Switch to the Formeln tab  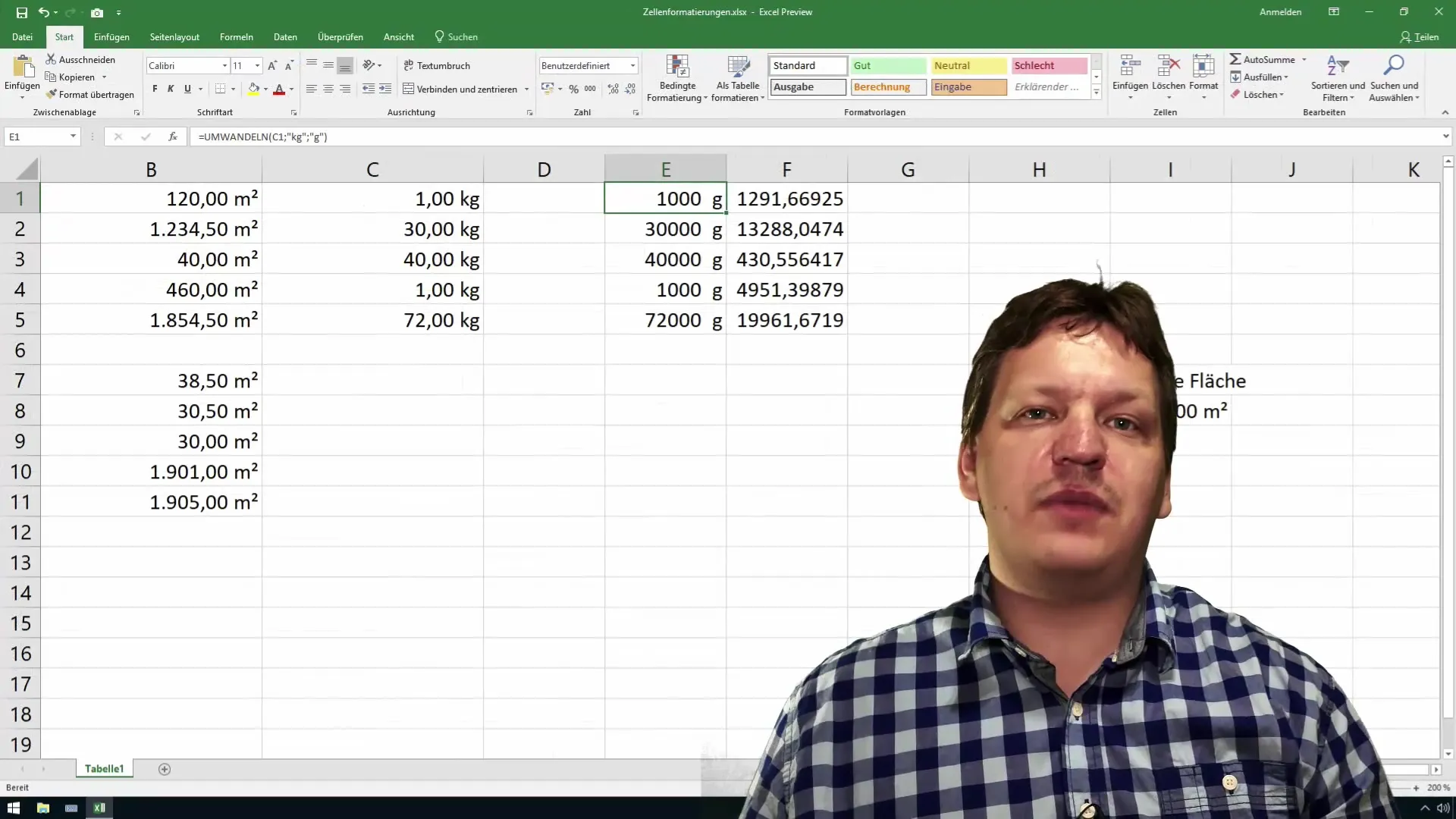(x=237, y=36)
